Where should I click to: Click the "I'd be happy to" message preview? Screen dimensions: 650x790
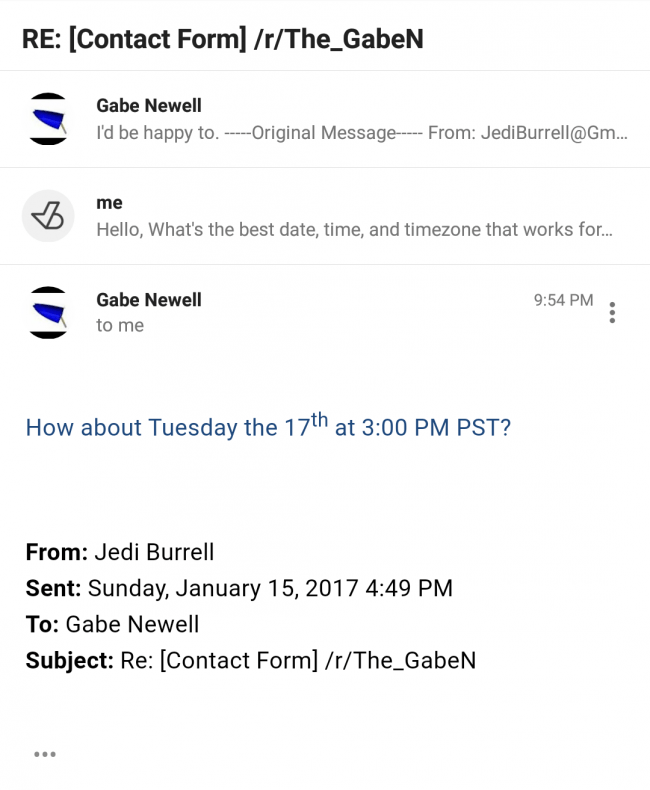coord(362,133)
